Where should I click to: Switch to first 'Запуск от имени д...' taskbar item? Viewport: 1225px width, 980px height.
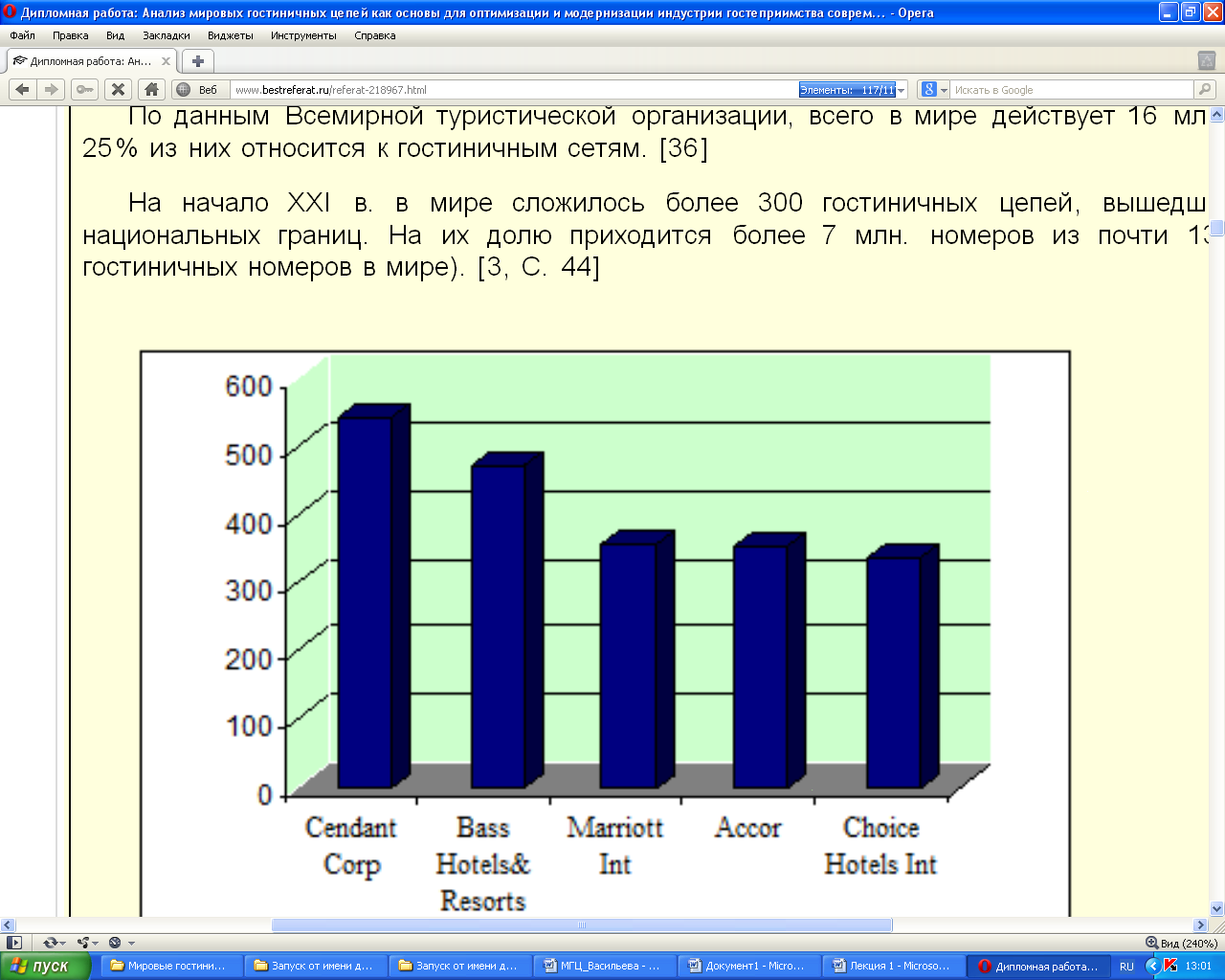tap(315, 966)
